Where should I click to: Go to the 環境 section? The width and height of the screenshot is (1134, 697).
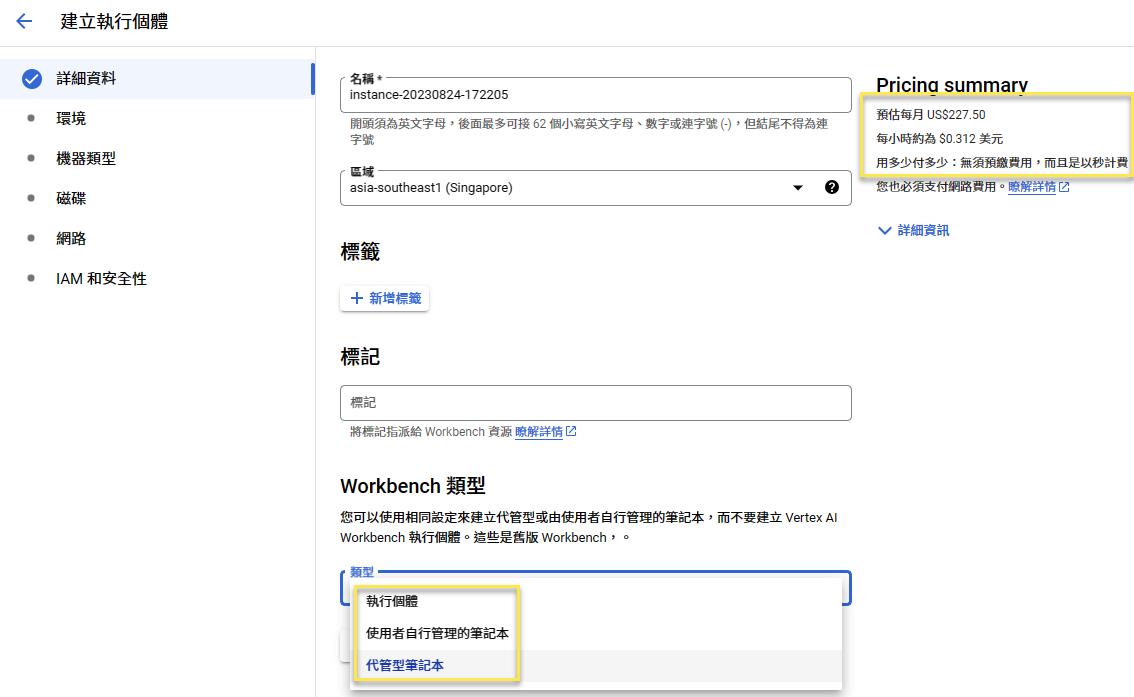tap(71, 118)
